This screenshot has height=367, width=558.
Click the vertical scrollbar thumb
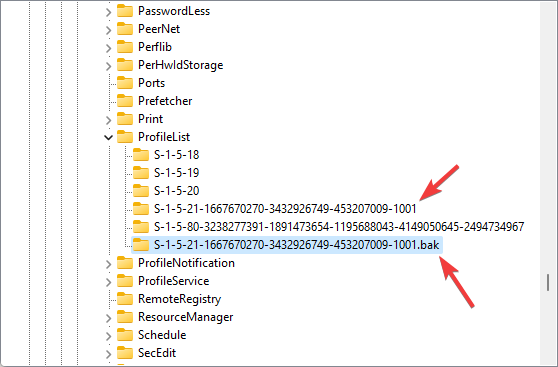(548, 282)
